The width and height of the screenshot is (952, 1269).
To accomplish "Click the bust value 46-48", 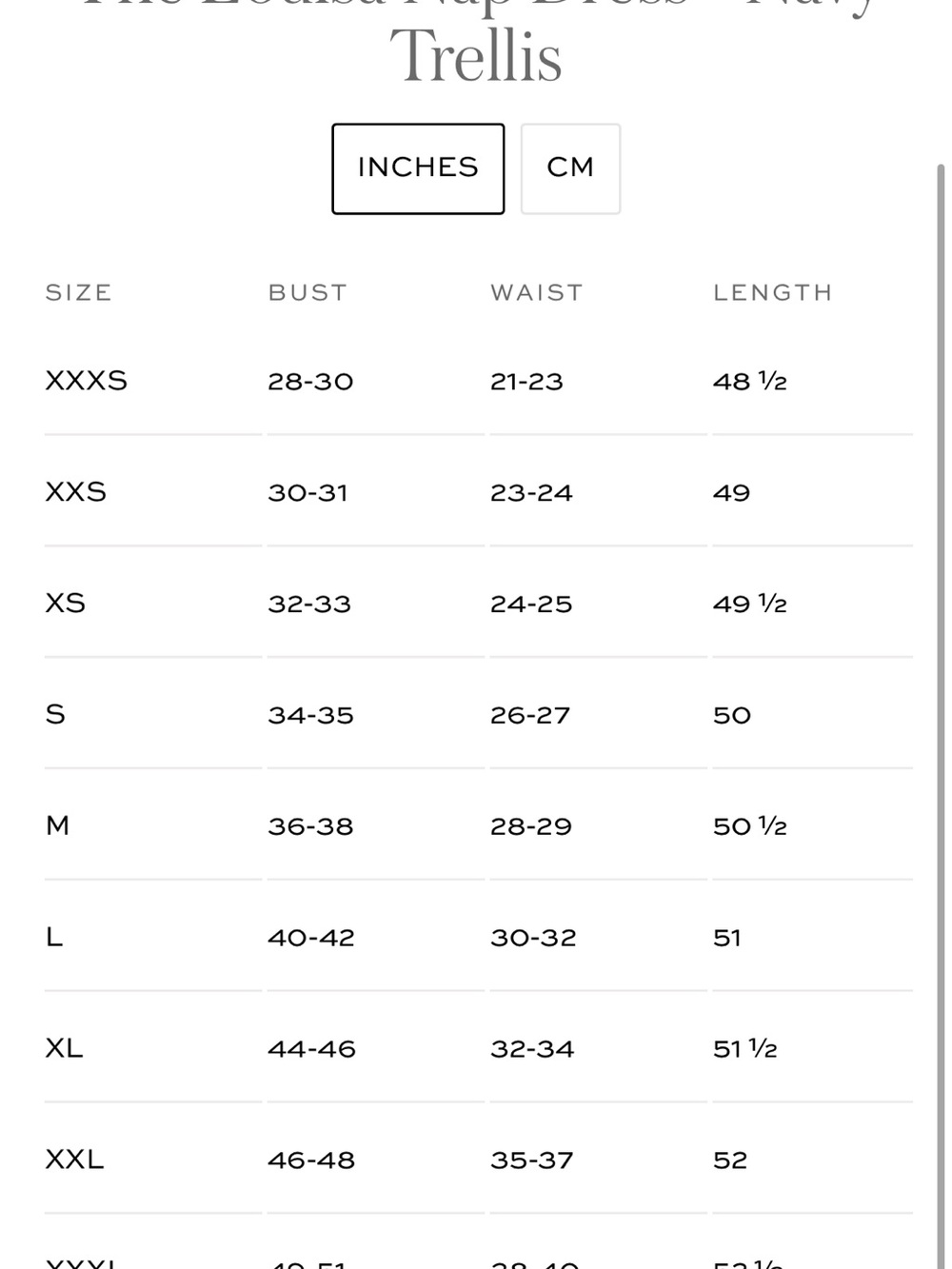I will click(311, 1160).
